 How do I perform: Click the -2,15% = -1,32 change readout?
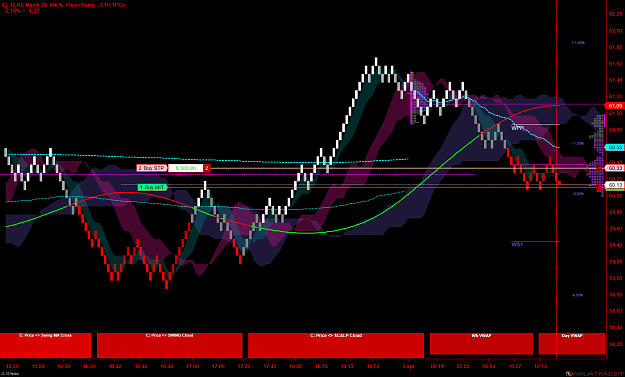pyautogui.click(x=22, y=11)
